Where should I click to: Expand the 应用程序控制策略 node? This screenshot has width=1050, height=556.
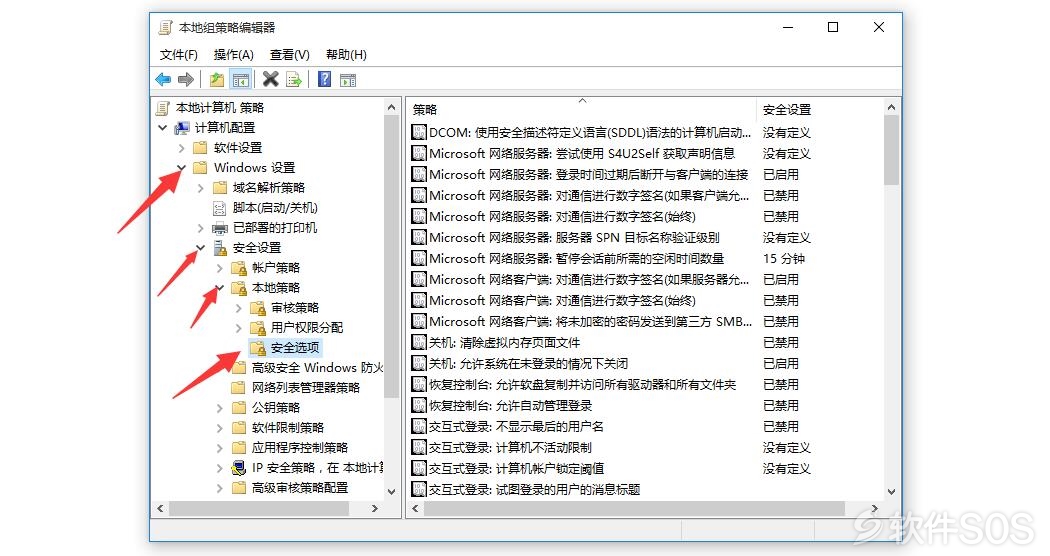220,447
